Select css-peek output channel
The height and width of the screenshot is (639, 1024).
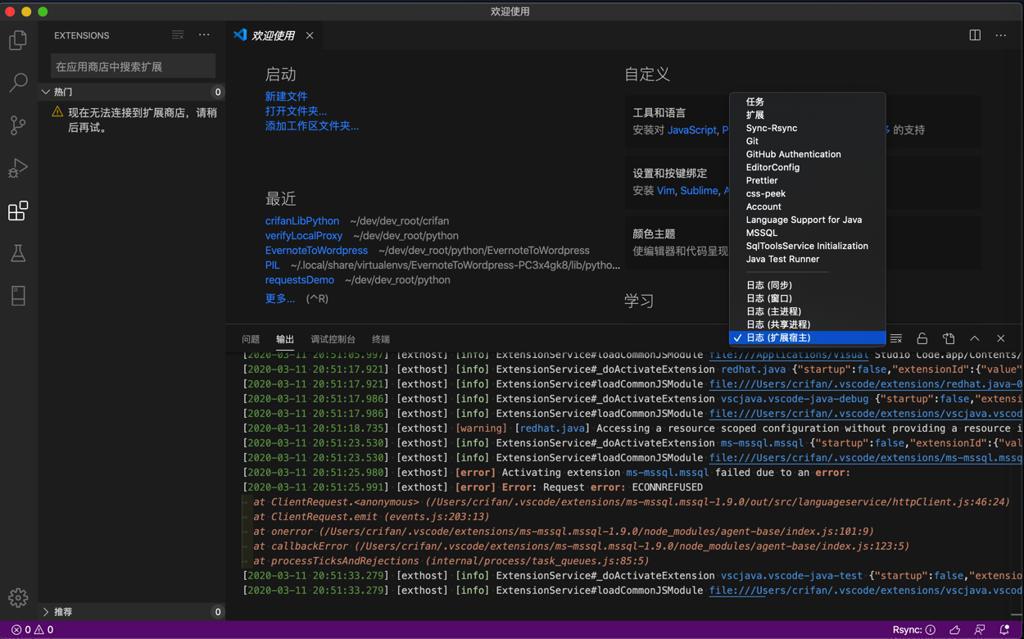coord(807,193)
